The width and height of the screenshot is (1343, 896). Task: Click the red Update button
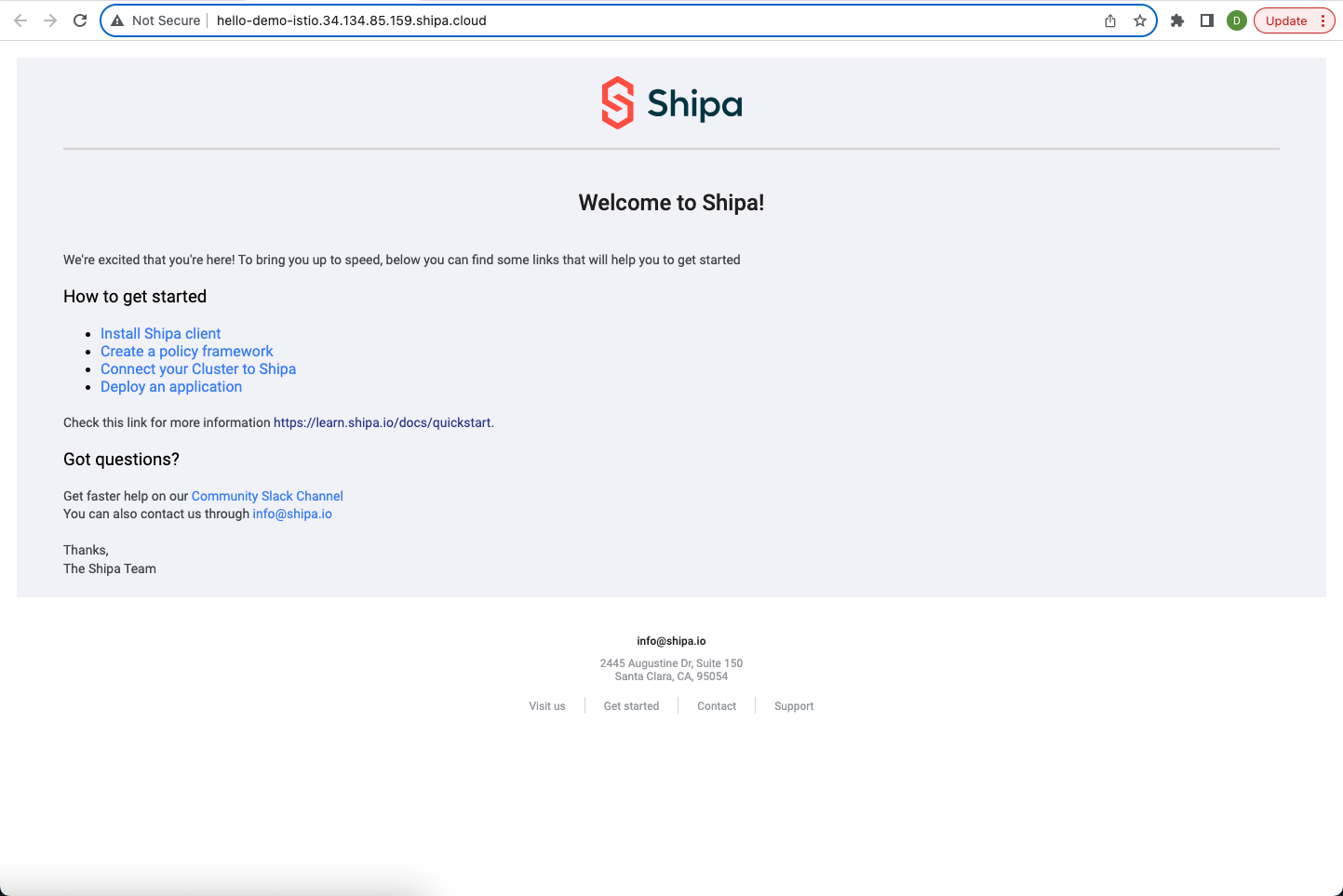point(1286,20)
